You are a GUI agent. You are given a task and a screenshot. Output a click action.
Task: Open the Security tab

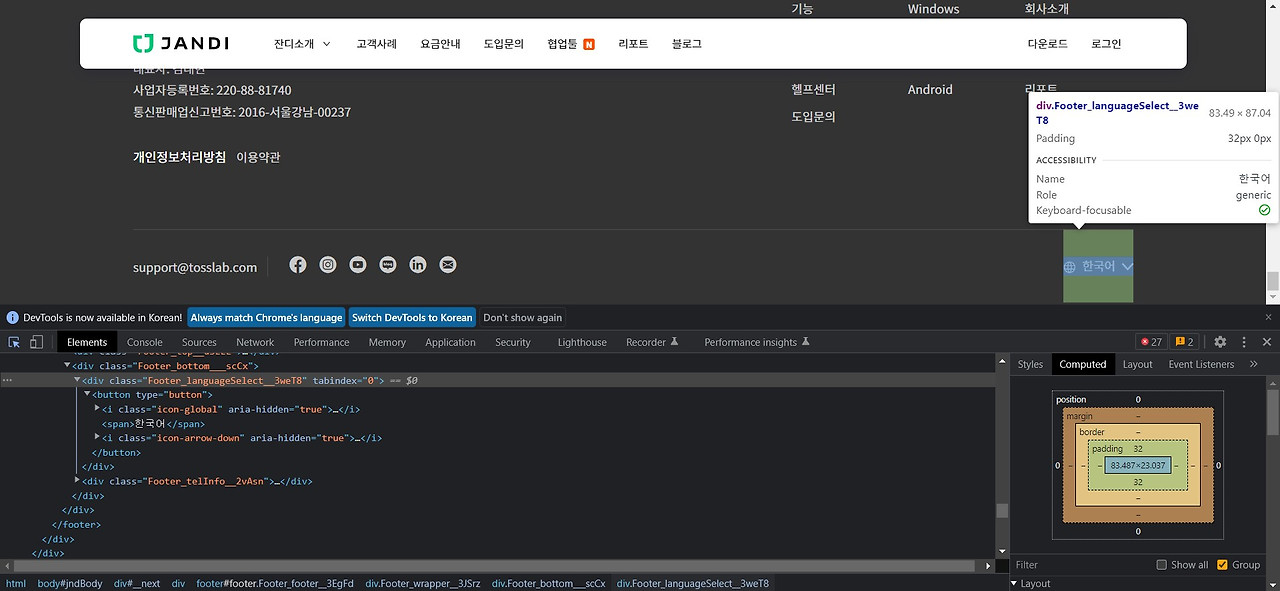[513, 342]
